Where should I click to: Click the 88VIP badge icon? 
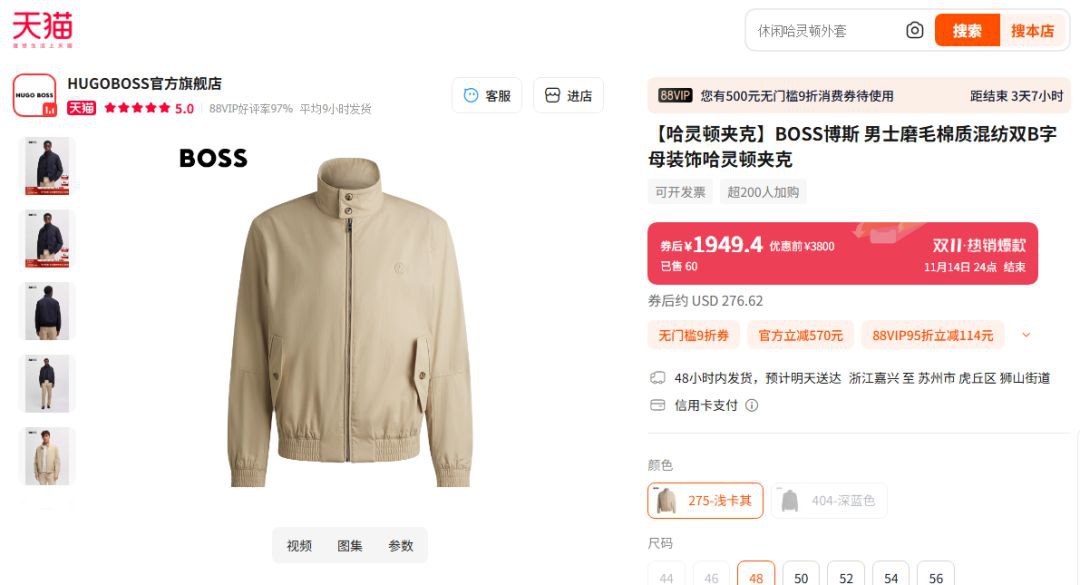pos(675,96)
